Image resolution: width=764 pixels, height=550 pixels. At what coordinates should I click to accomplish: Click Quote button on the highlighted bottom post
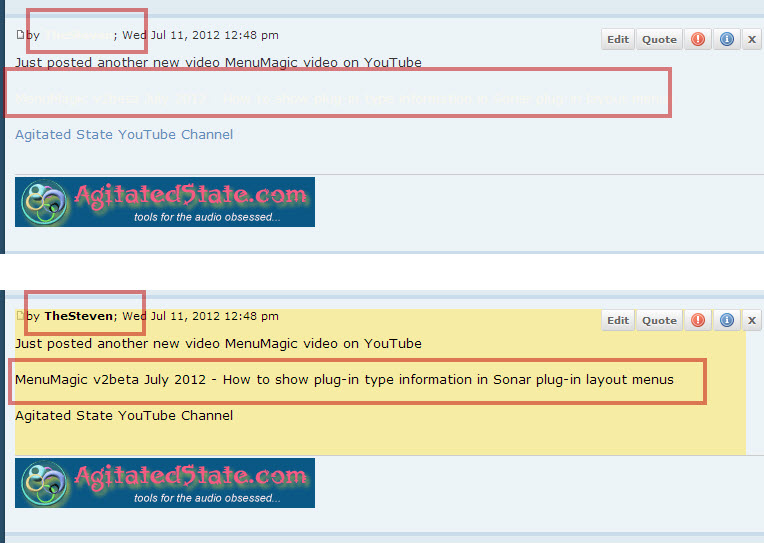click(x=659, y=321)
